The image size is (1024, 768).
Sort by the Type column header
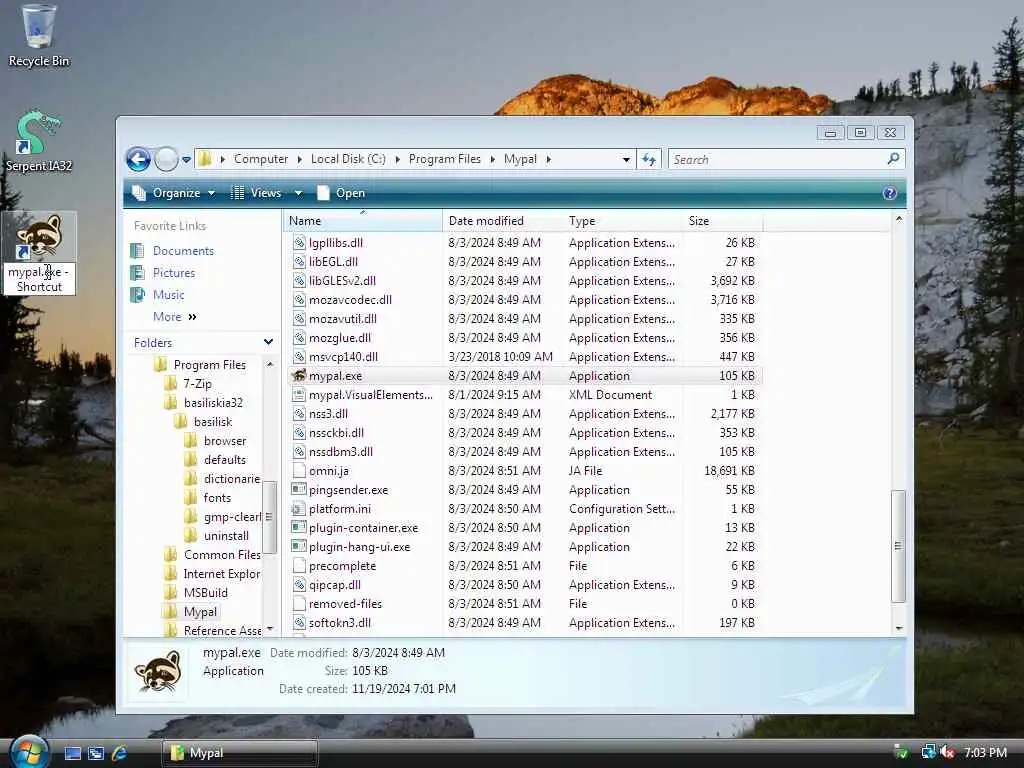pyautogui.click(x=623, y=221)
